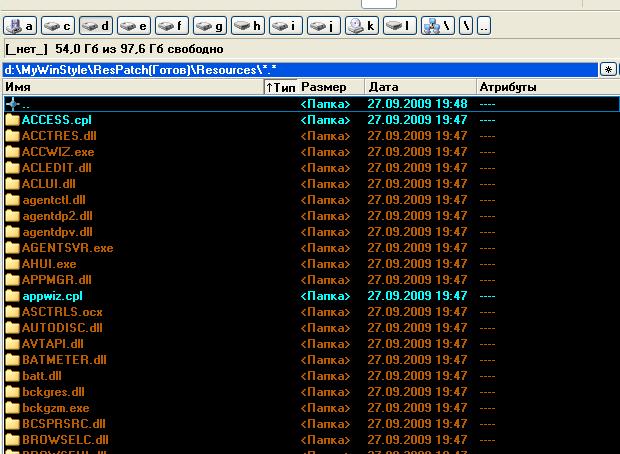620x454 pixels.
Task: Sort by Имя column header
Action: point(134,87)
